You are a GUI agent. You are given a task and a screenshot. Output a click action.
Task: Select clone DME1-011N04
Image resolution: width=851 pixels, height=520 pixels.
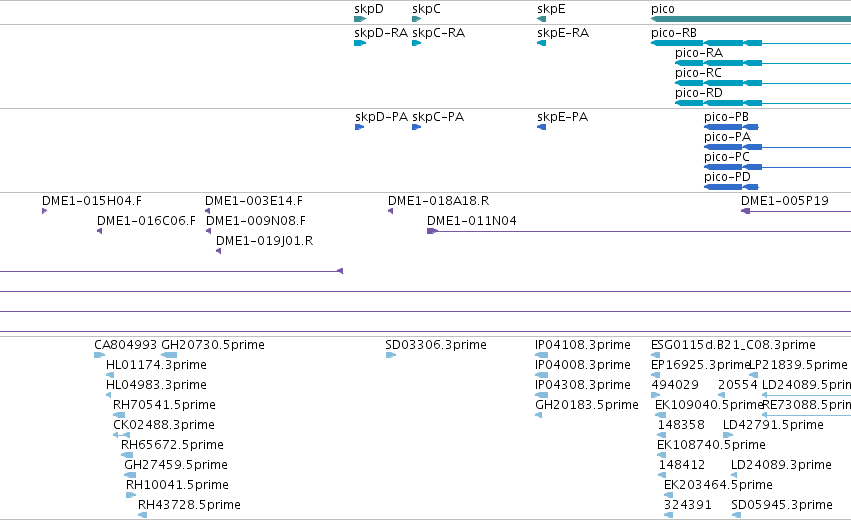[472, 221]
